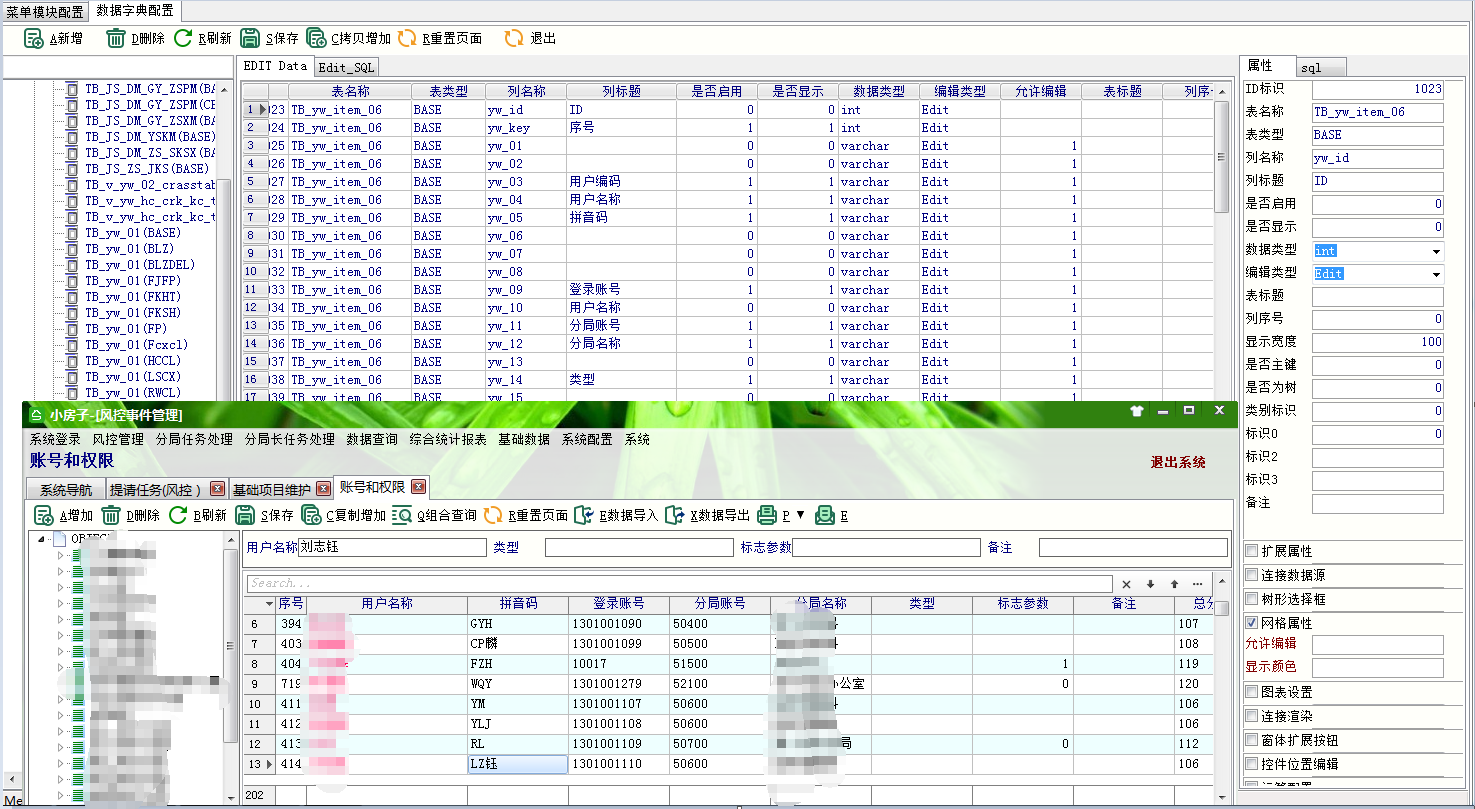Click the 数据类型 column header in EDIT Data grid

point(879,91)
